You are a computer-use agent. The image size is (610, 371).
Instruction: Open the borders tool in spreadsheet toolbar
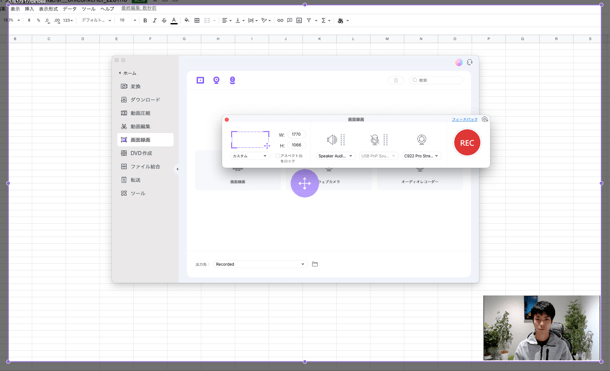click(197, 20)
